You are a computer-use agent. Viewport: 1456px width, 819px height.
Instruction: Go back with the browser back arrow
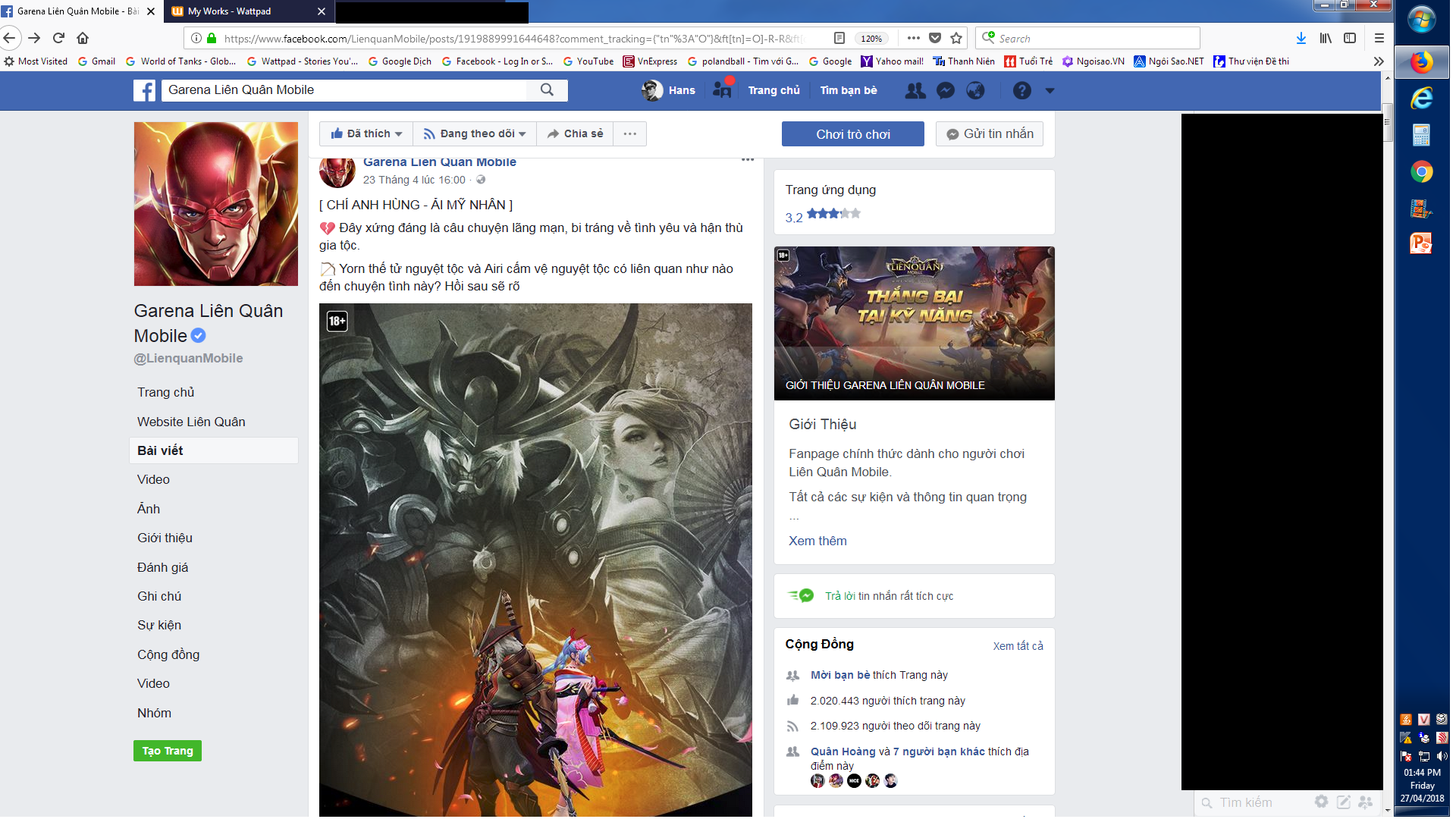pyautogui.click(x=9, y=38)
